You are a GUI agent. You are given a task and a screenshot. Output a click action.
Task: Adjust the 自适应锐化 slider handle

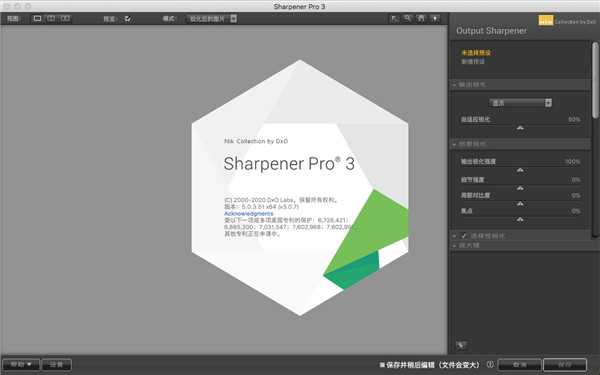pyautogui.click(x=520, y=127)
